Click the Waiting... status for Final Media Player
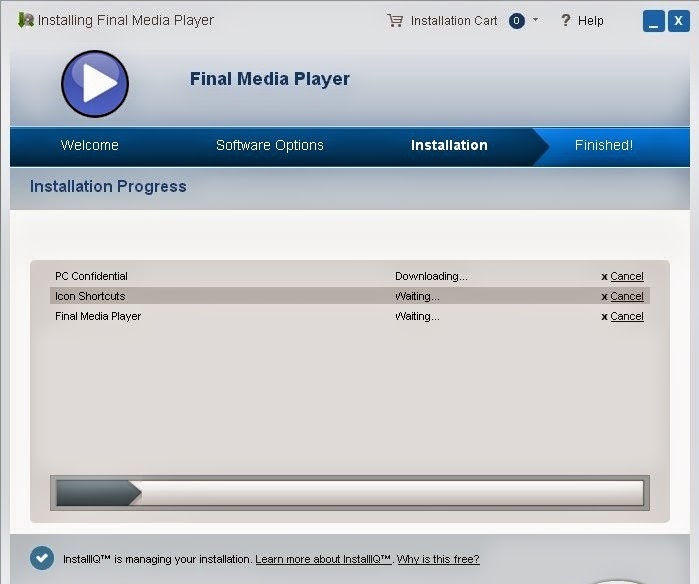 pyautogui.click(x=417, y=317)
